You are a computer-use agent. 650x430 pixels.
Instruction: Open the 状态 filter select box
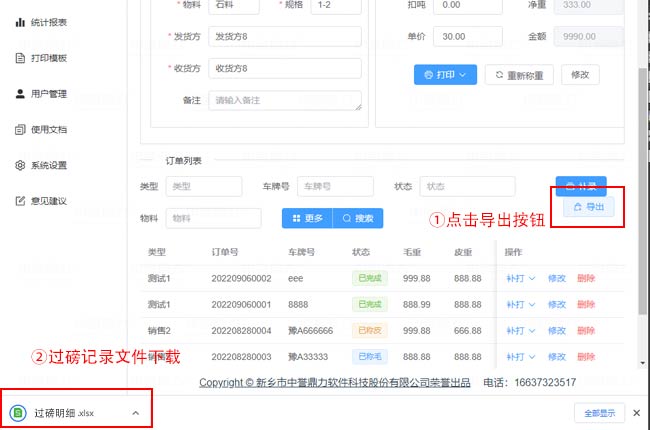tap(467, 187)
